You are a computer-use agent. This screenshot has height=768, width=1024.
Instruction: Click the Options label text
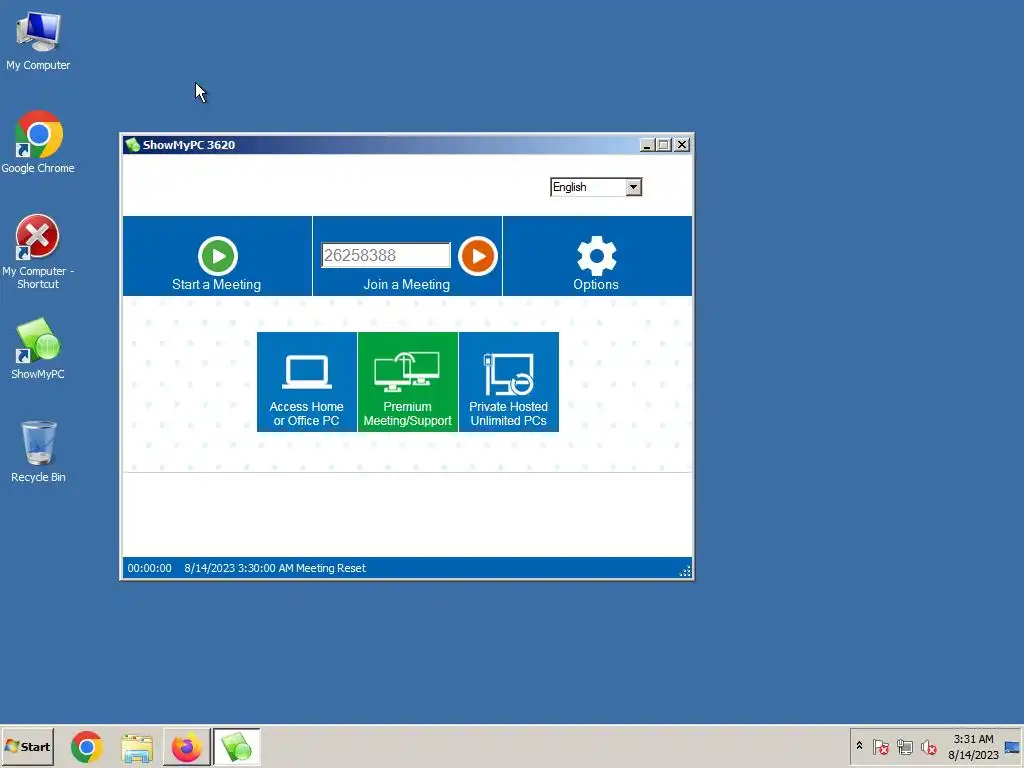596,285
